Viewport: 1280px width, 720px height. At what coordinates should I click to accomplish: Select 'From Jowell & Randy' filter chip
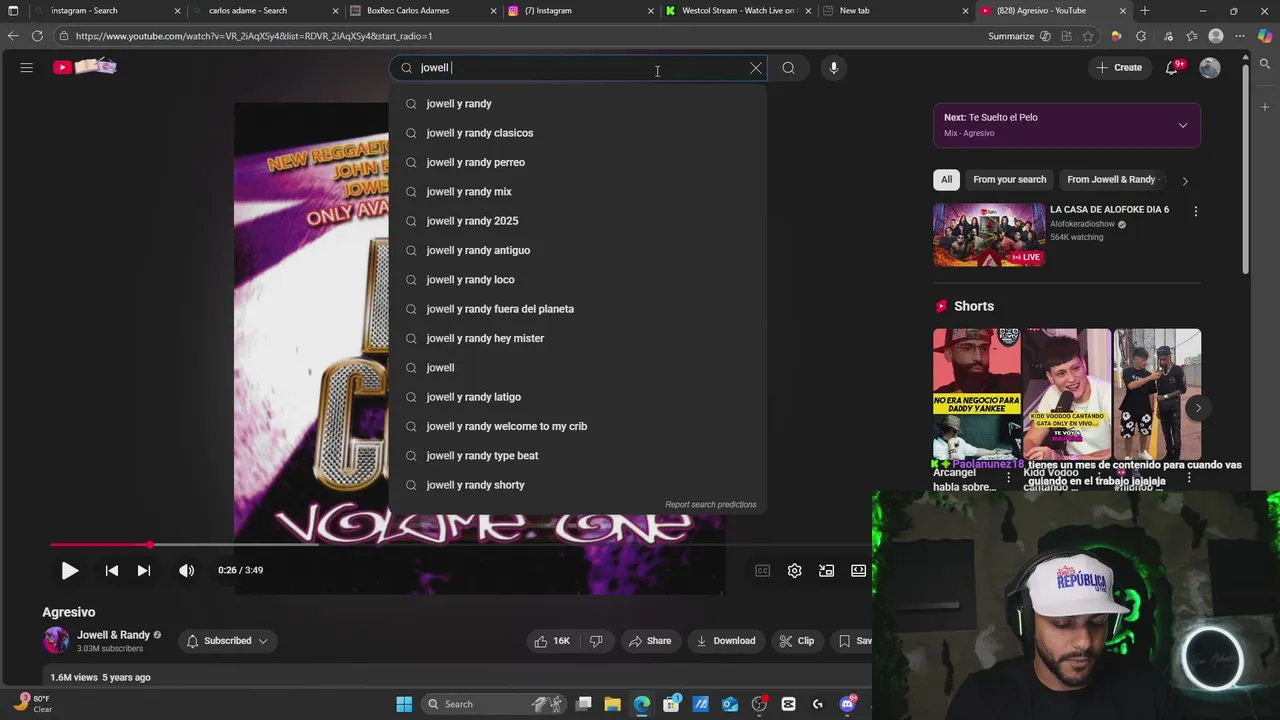coord(1111,180)
